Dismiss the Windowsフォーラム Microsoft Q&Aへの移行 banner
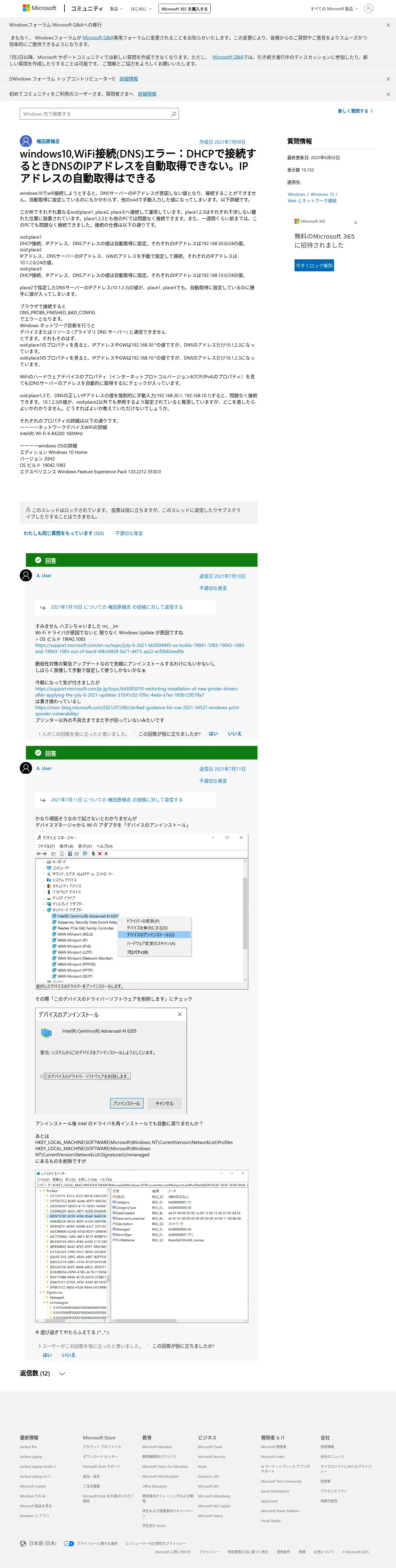This screenshot has height=1568, width=396. coord(388,25)
